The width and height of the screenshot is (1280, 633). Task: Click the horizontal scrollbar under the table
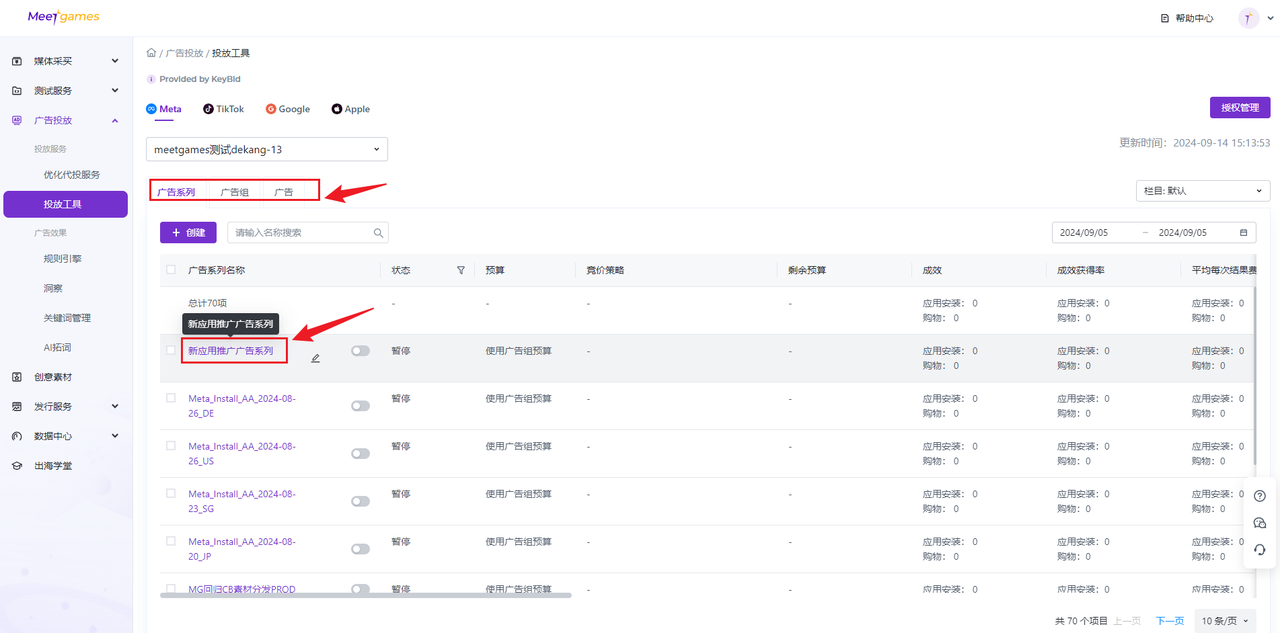[x=366, y=595]
